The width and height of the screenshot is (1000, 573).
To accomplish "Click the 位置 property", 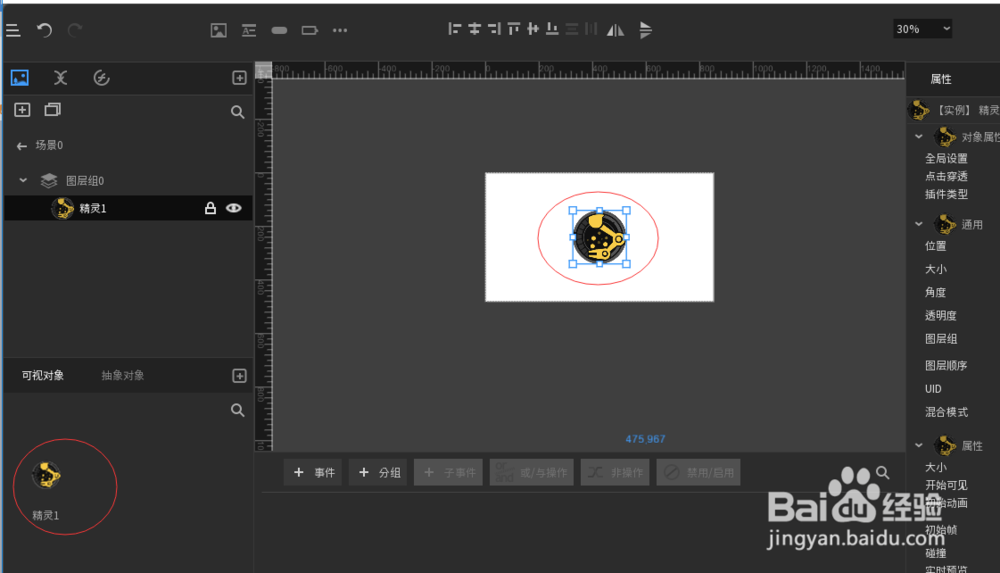I will tap(936, 246).
